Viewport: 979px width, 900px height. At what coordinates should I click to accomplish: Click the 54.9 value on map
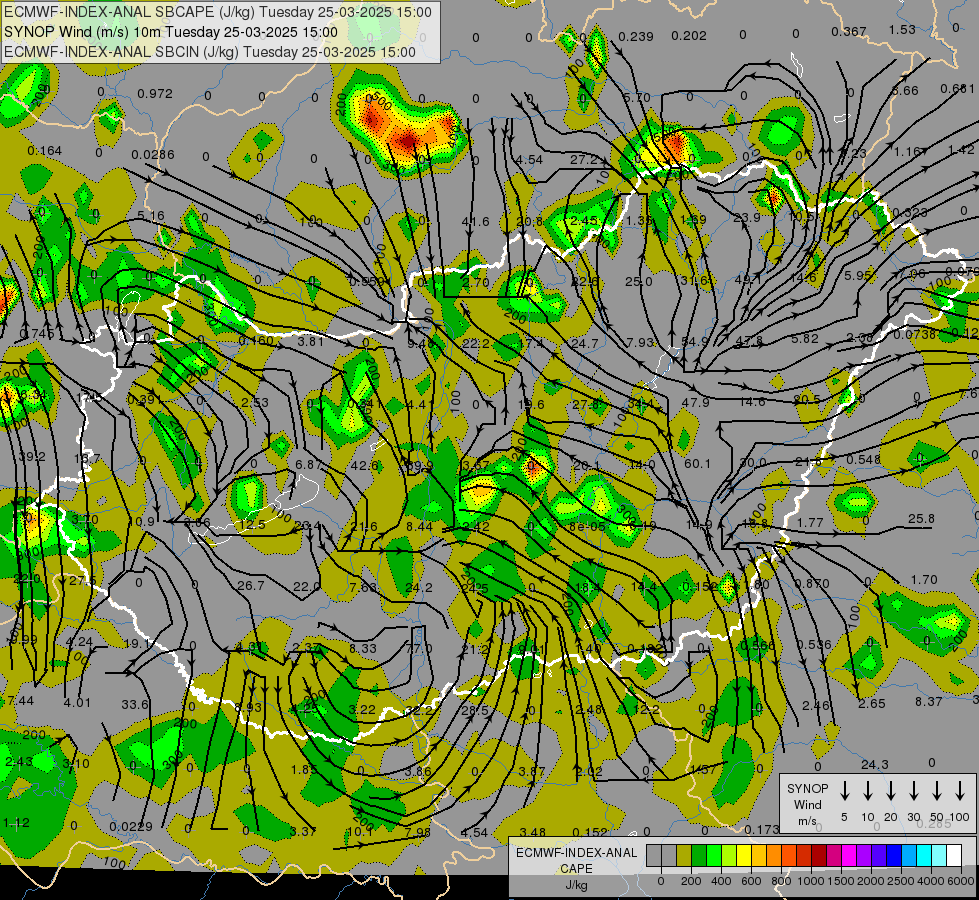(694, 342)
